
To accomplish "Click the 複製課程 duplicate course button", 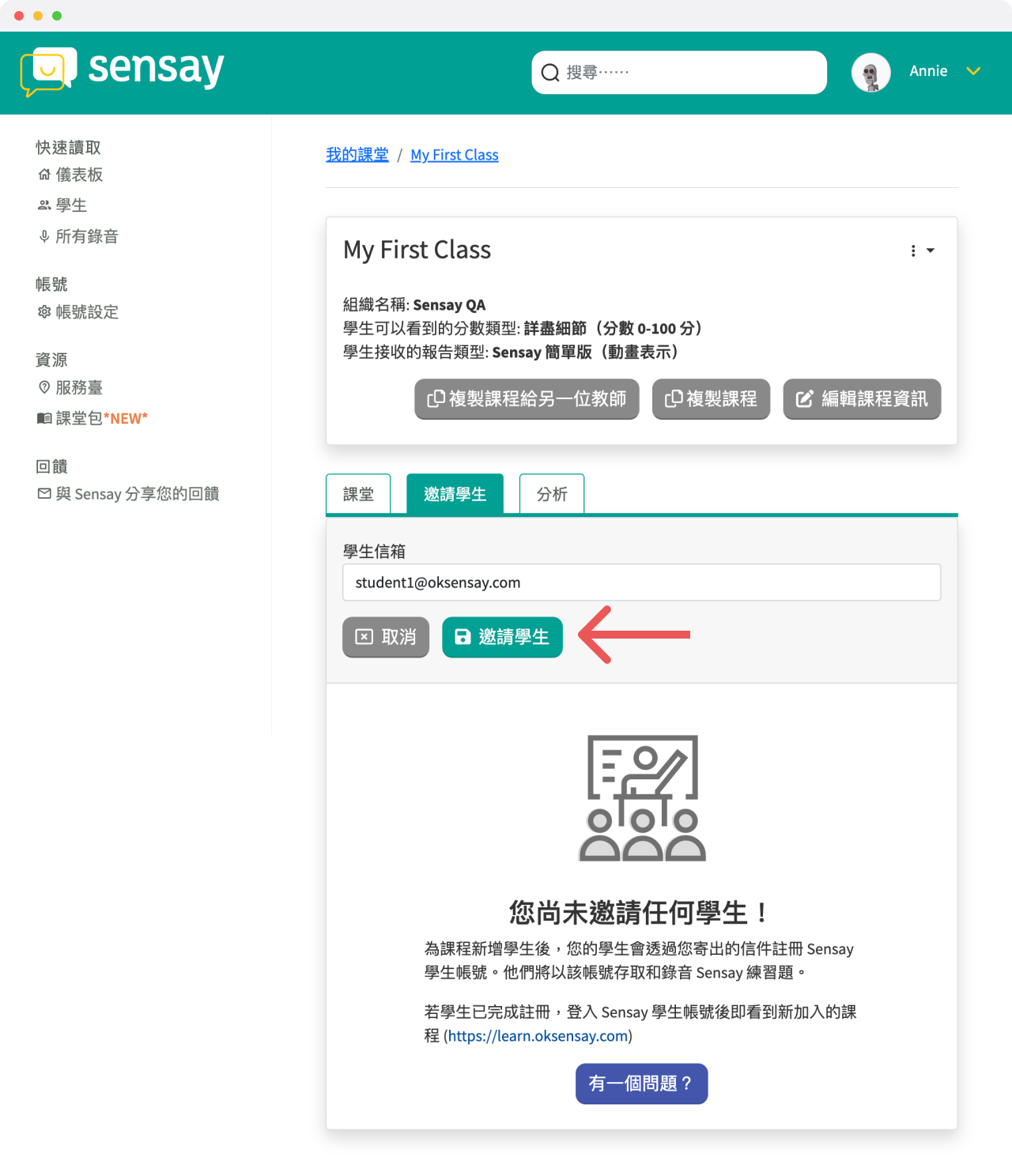I will 711,399.
